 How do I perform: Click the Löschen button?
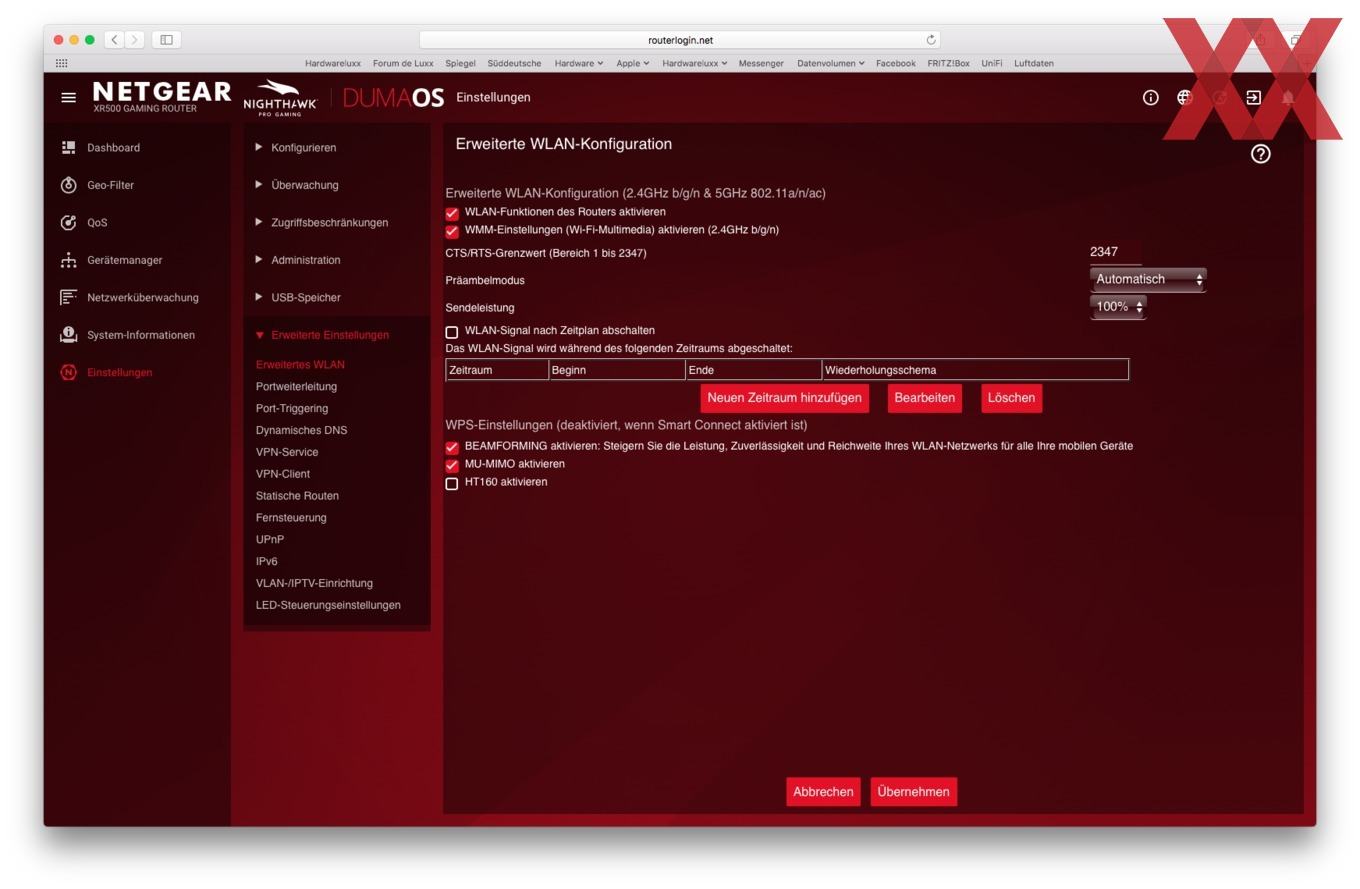(1011, 398)
